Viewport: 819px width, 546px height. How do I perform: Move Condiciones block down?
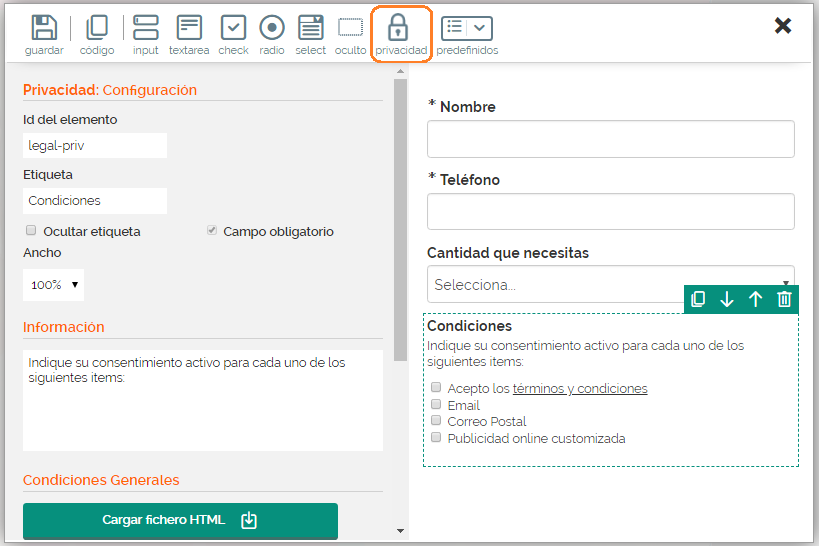coord(727,299)
